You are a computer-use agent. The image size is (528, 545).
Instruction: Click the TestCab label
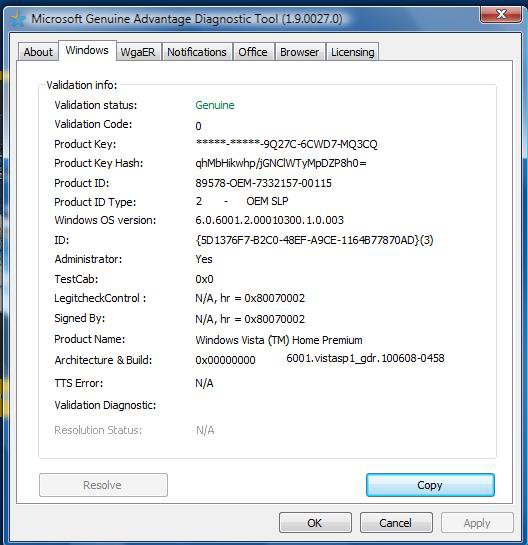click(x=76, y=279)
